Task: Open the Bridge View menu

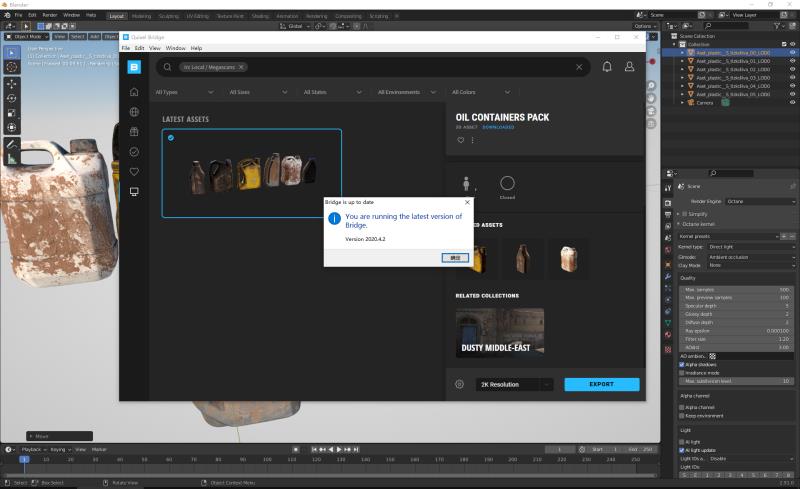Action: [155, 48]
